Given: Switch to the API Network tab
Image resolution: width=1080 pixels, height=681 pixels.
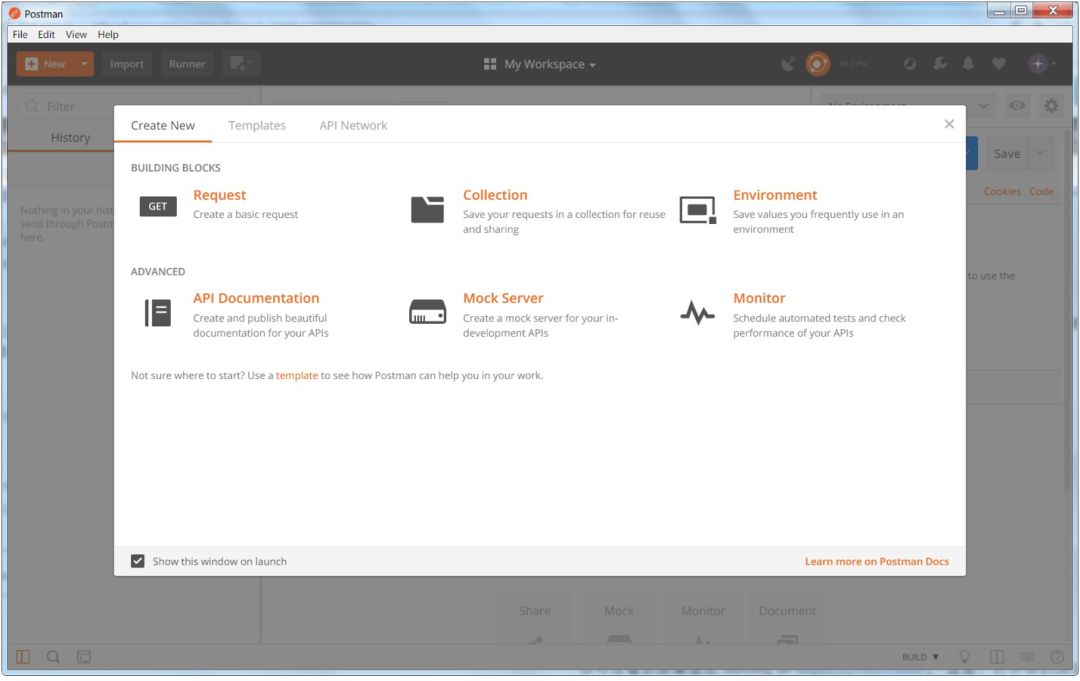Looking at the screenshot, I should coord(353,125).
